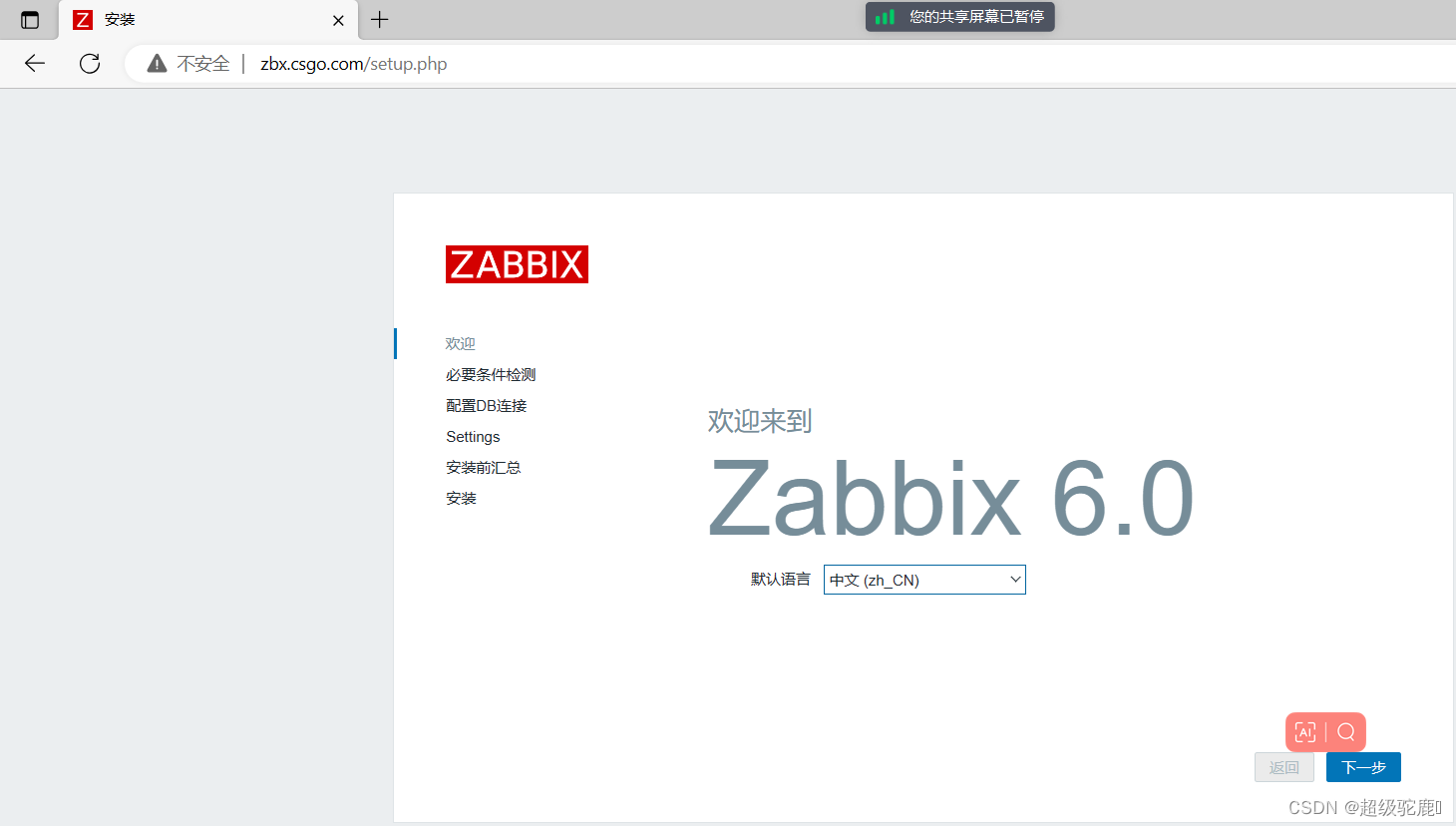Select the 安装 tab title
Viewport: 1456px width, 826px height.
pos(120,20)
